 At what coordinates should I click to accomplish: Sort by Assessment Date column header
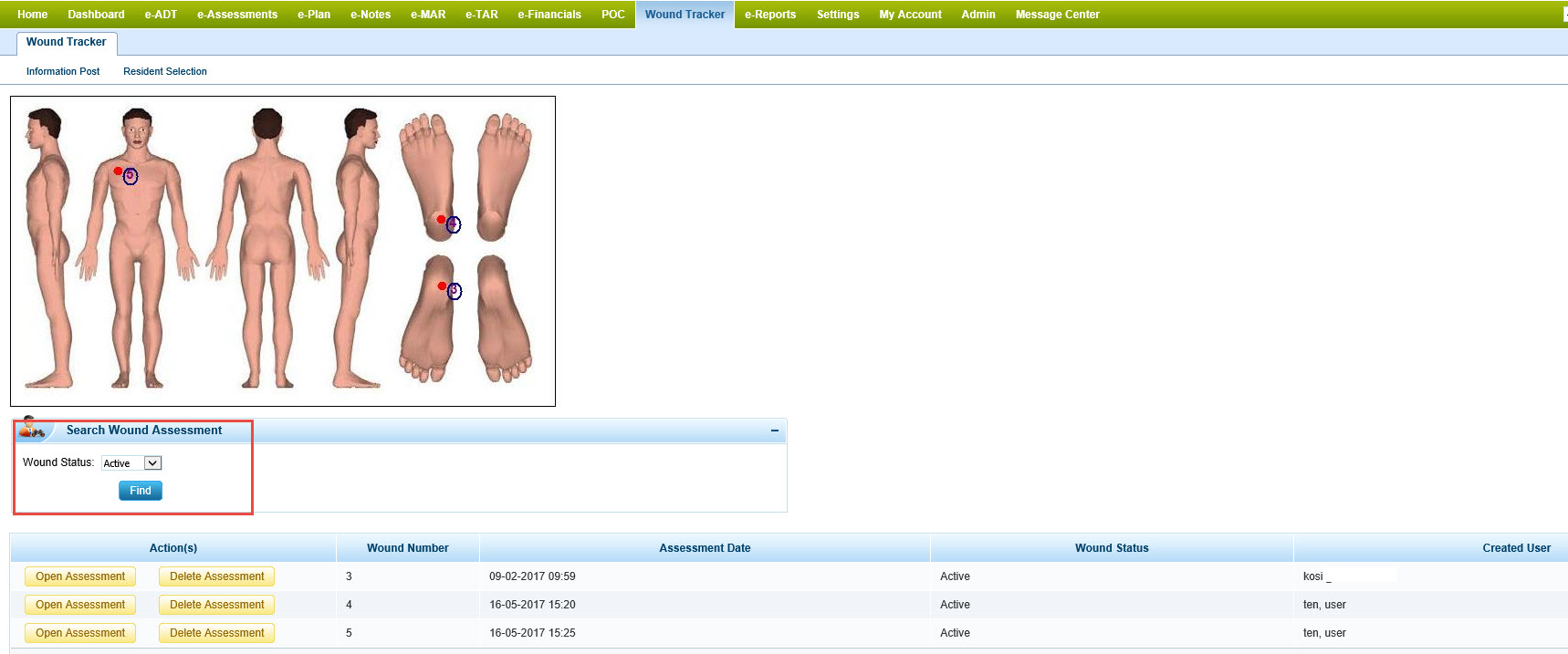click(x=705, y=548)
